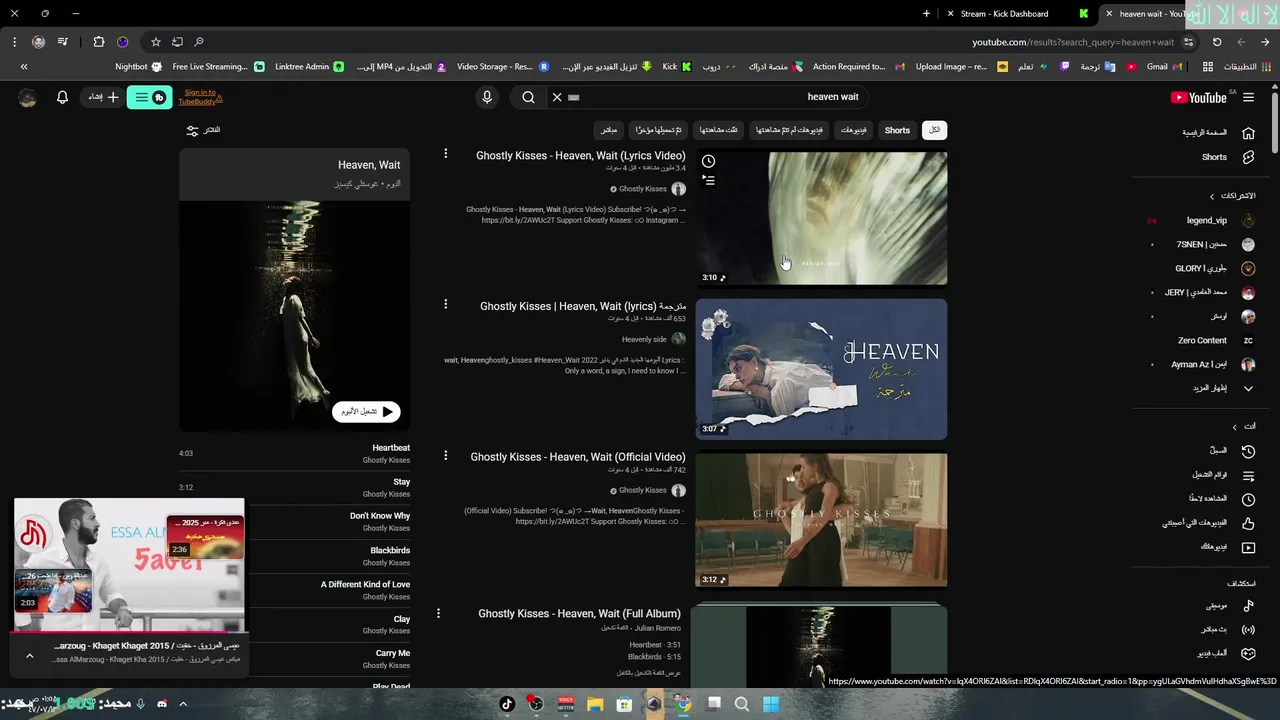Open more options for Full Album result

438,612
